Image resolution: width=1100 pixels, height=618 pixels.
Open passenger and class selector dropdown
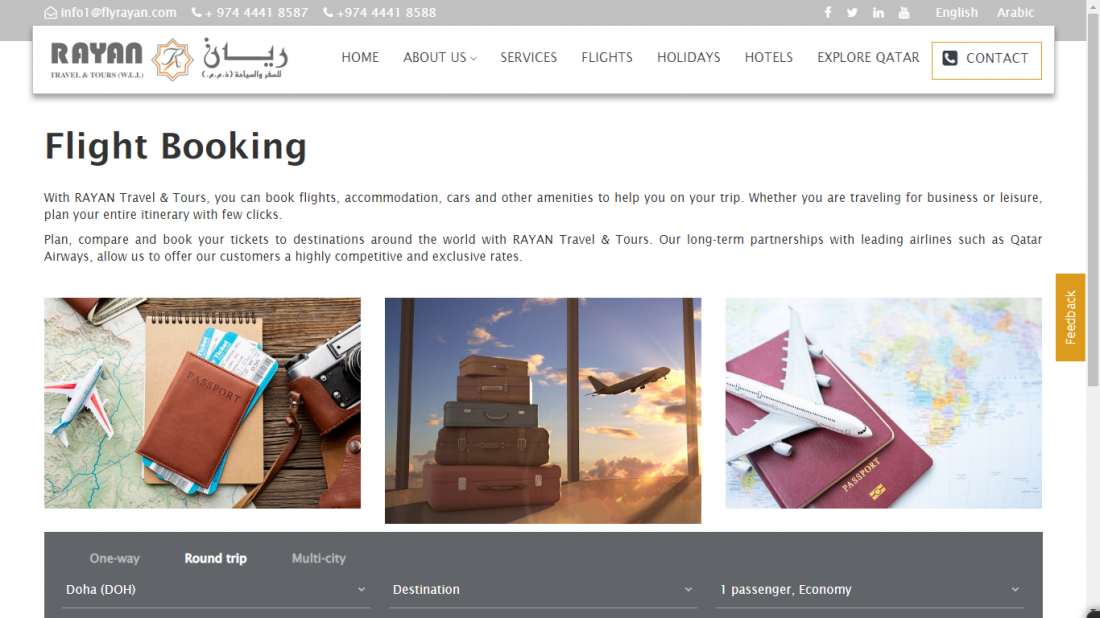click(869, 590)
